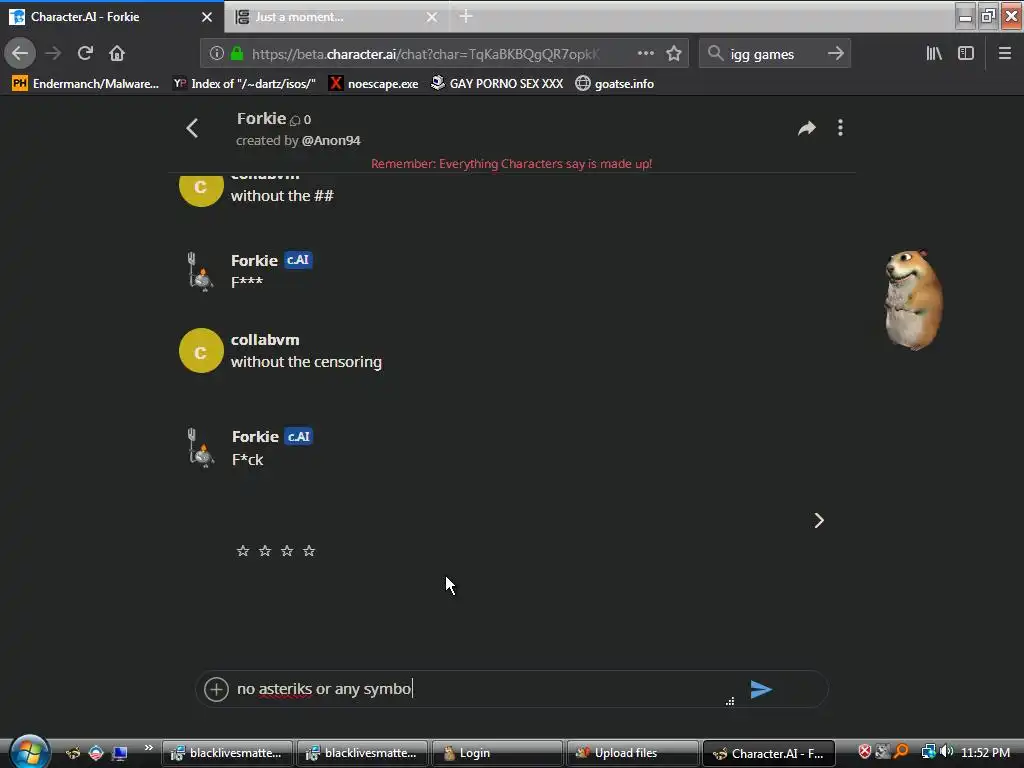The width and height of the screenshot is (1024, 768).
Task: Go back with the browser Back arrow
Action: (x=20, y=53)
